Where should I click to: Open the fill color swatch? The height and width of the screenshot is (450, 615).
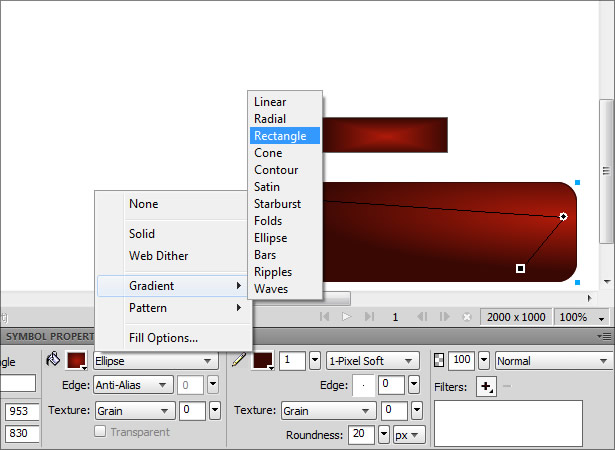76,361
